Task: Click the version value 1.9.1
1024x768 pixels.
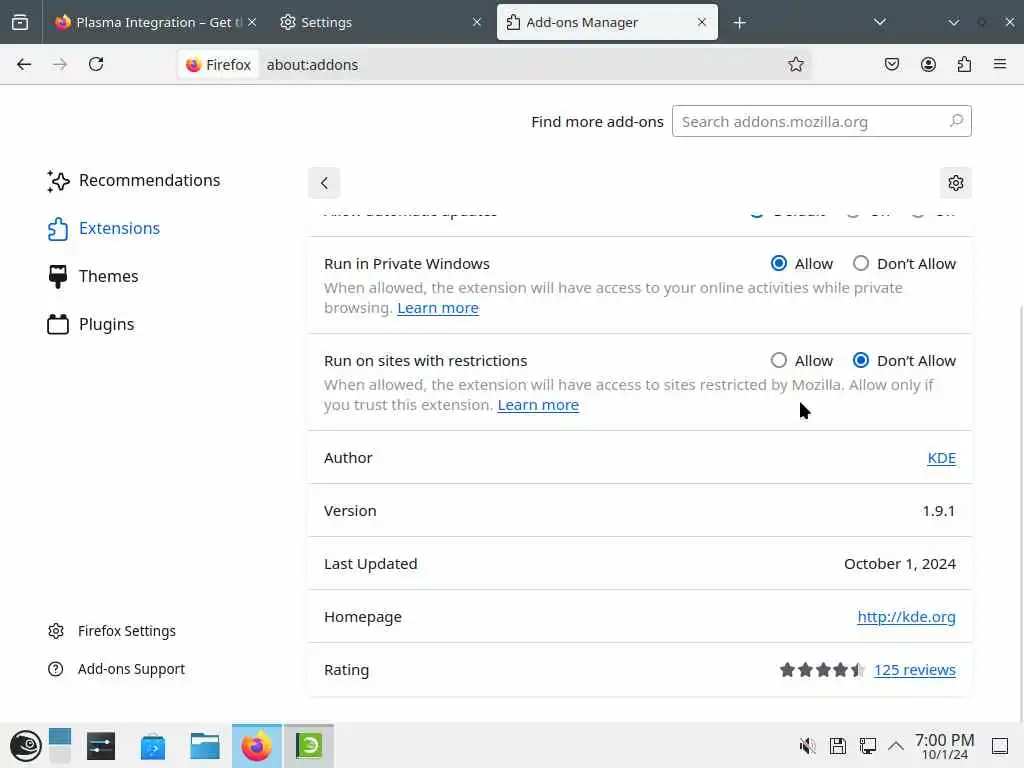Action: [x=938, y=511]
